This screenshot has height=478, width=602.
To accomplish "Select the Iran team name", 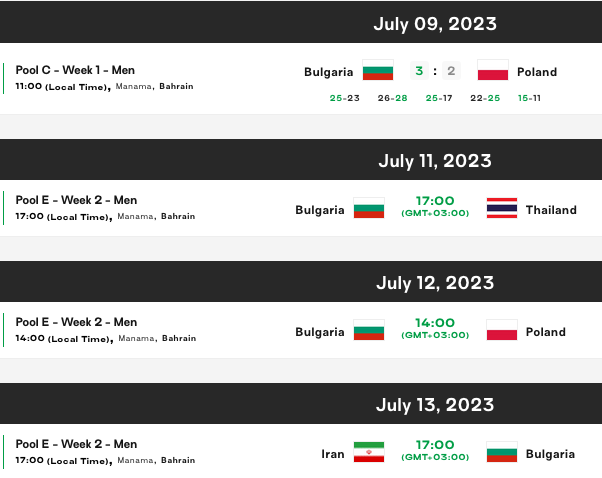I will (333, 454).
